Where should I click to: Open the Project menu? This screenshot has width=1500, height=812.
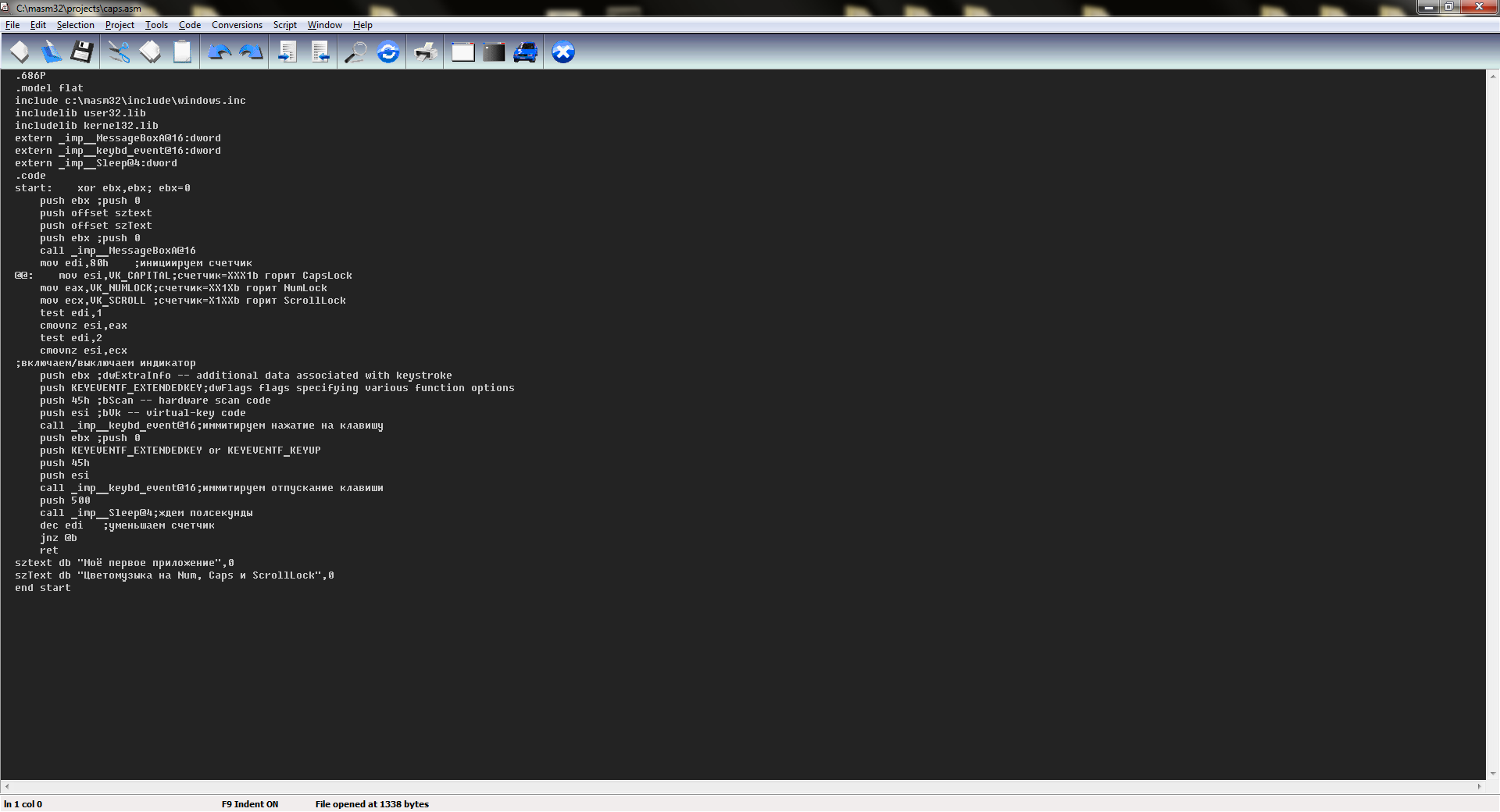[x=120, y=25]
